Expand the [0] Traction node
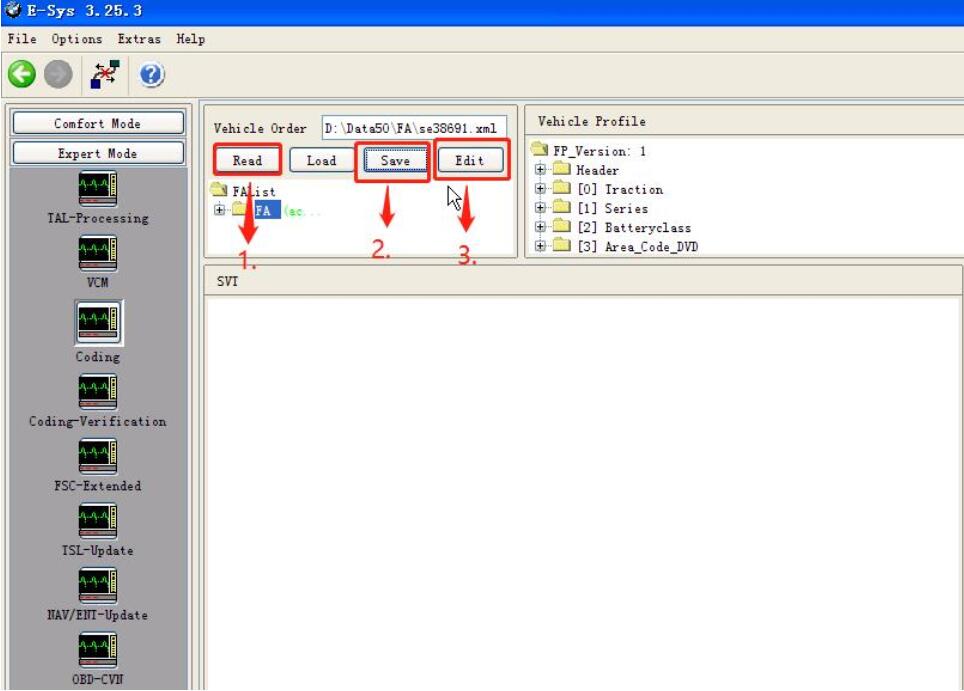 click(540, 188)
